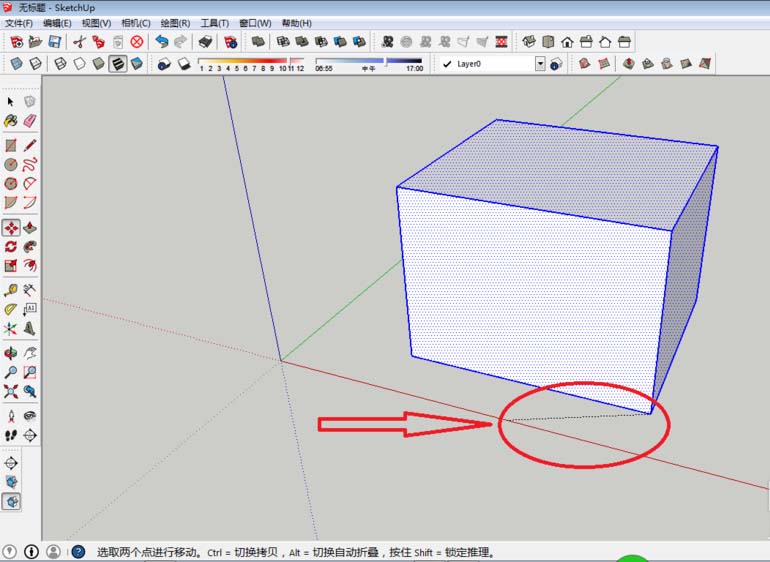
Task: Activate the Axes tool
Action: tap(11, 329)
